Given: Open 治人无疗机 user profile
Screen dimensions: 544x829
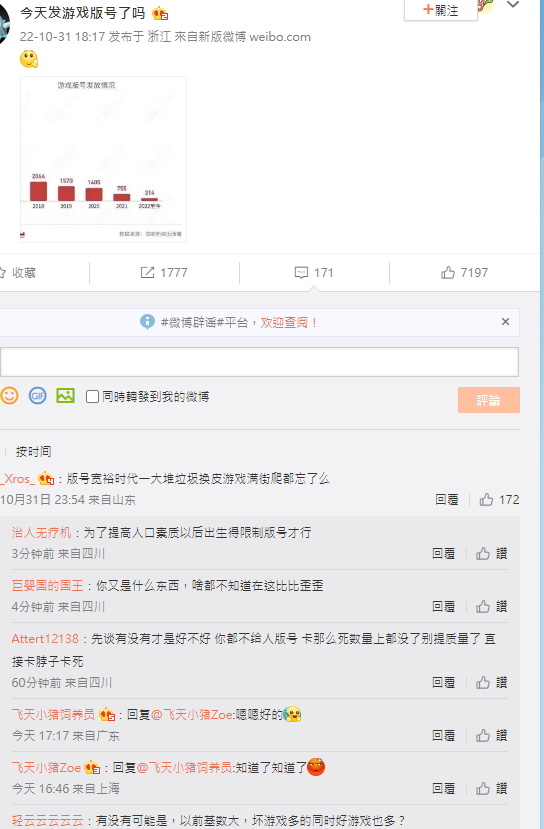Looking at the screenshot, I should (41, 532).
